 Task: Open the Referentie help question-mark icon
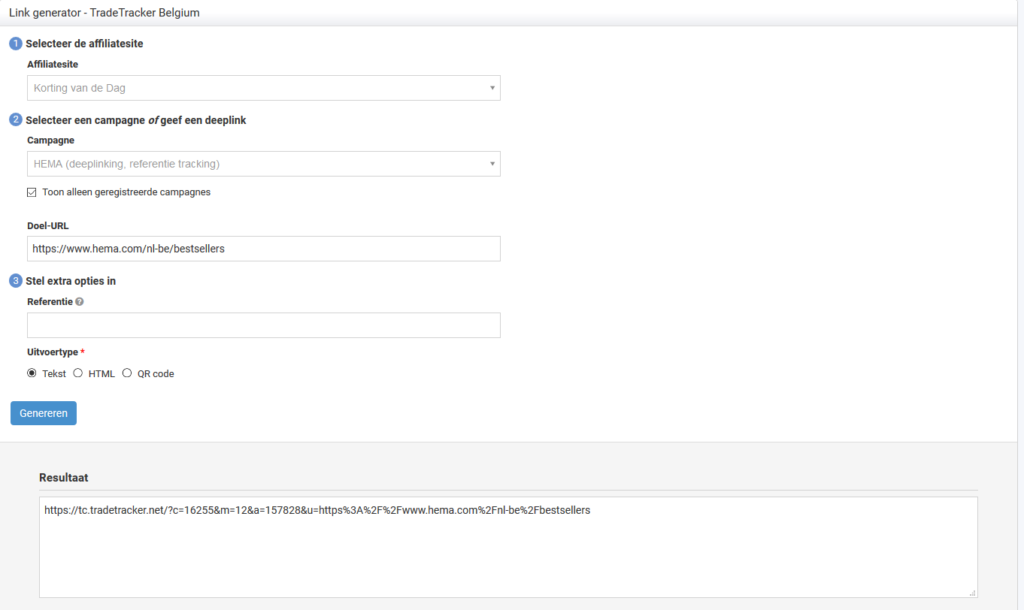79,301
